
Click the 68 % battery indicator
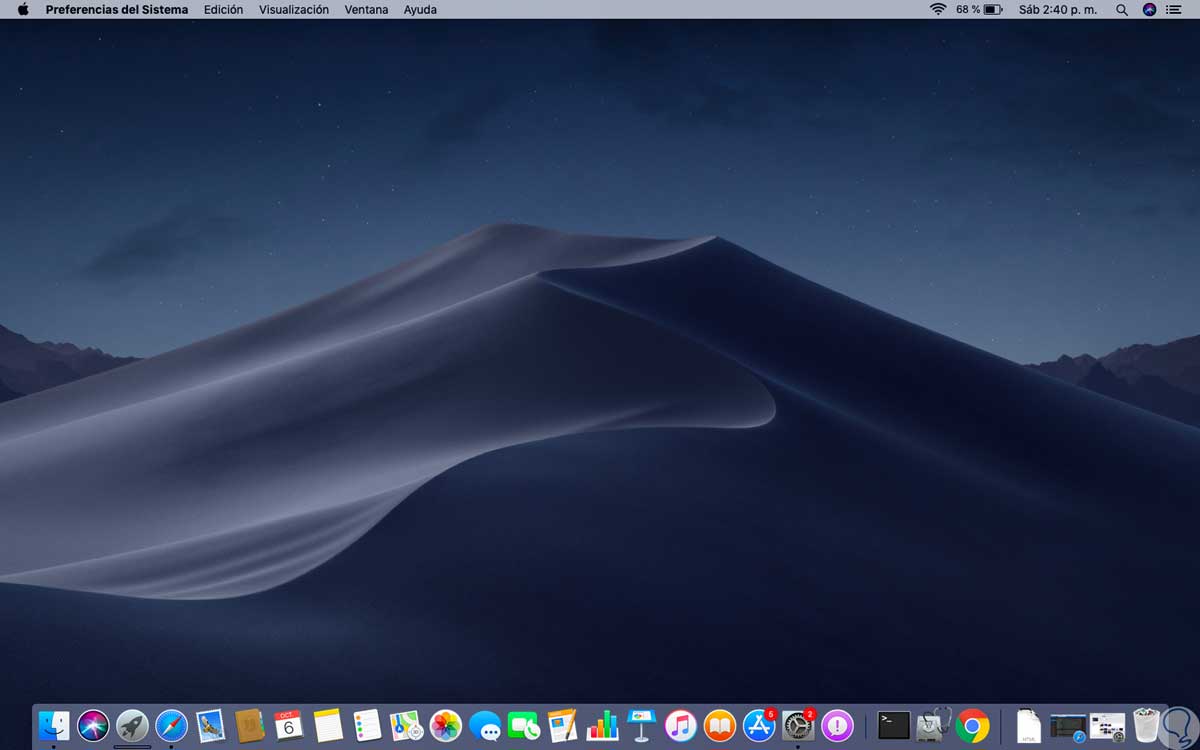point(979,9)
